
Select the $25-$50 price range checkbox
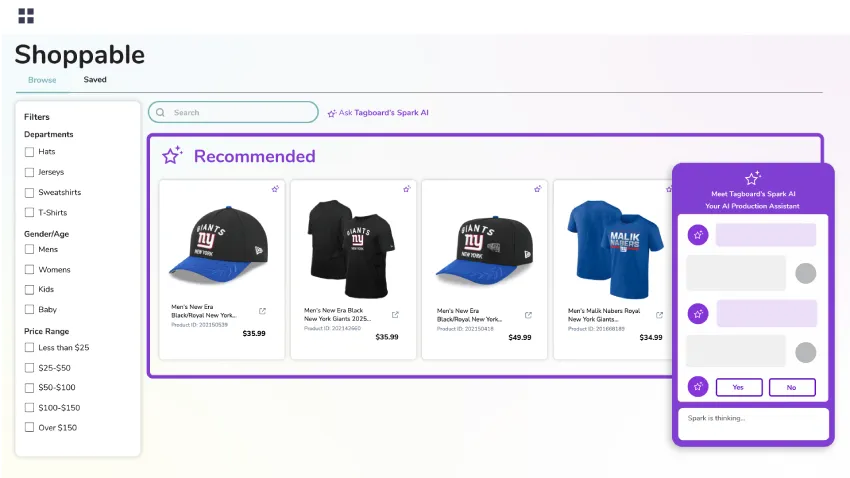pos(29,368)
